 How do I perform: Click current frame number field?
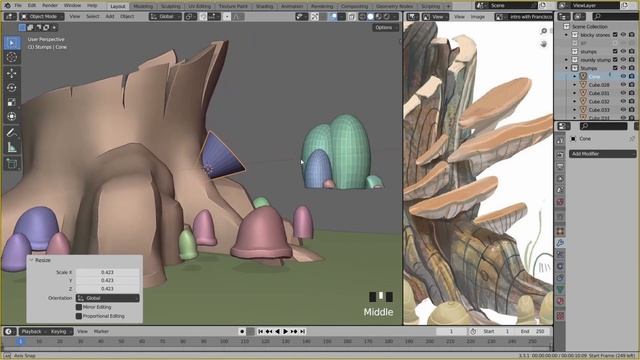click(x=451, y=331)
